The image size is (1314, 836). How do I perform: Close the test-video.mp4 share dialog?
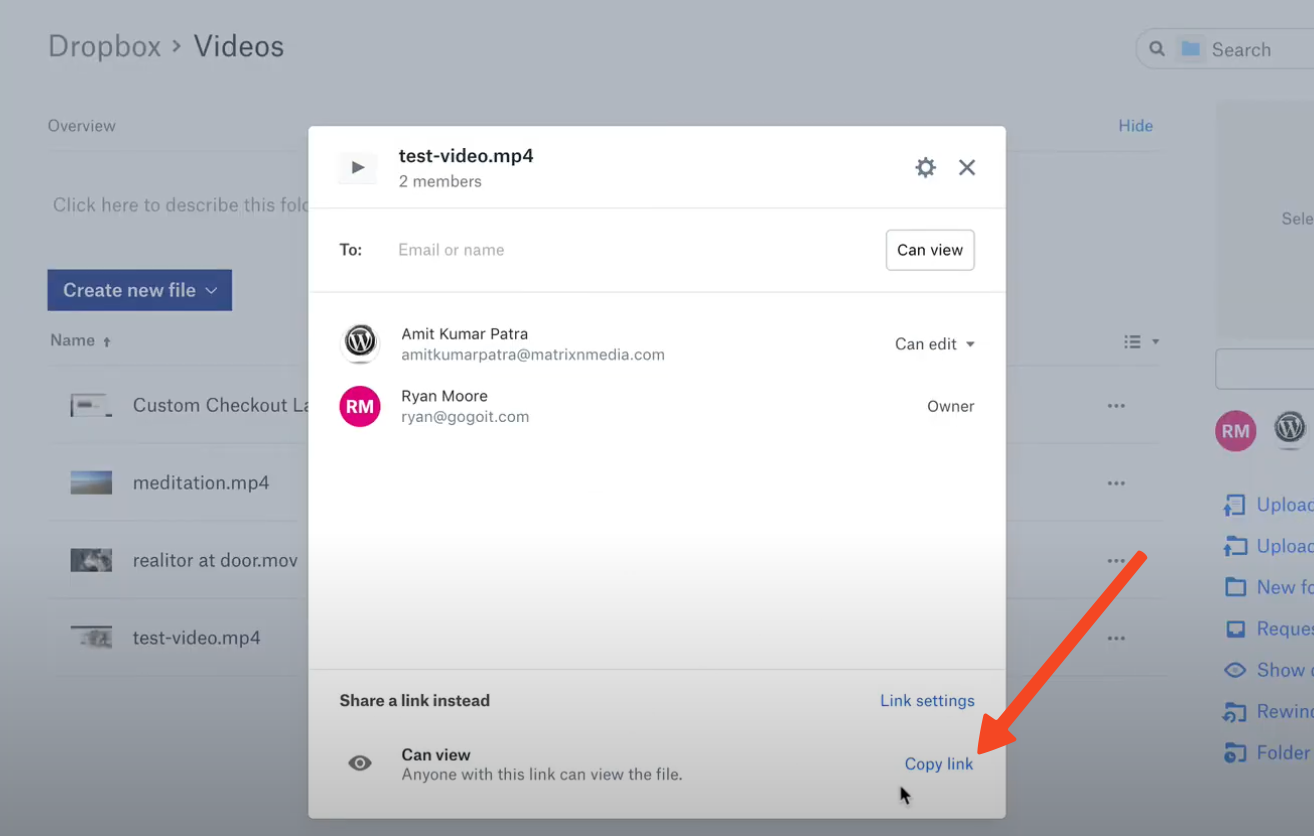[x=967, y=167]
